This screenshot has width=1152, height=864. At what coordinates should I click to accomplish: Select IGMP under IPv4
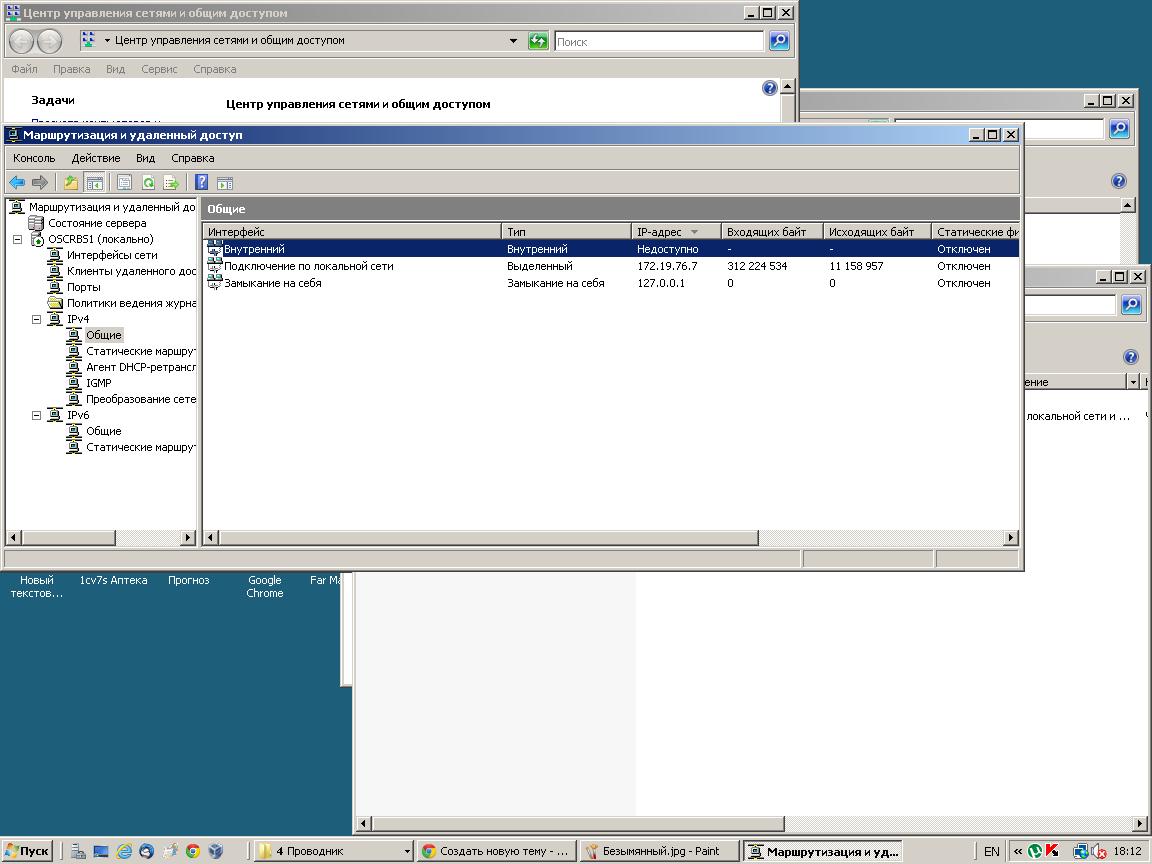pyautogui.click(x=98, y=383)
